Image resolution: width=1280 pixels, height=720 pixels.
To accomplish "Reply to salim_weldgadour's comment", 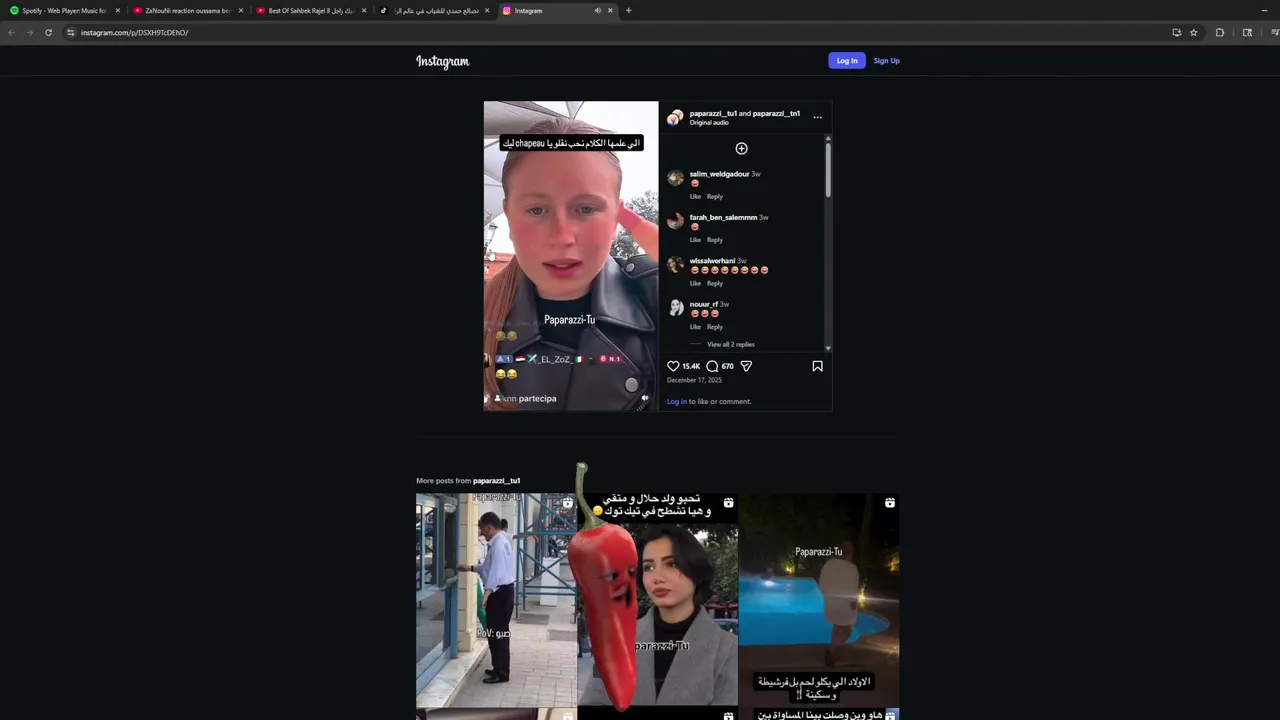I will tap(715, 196).
